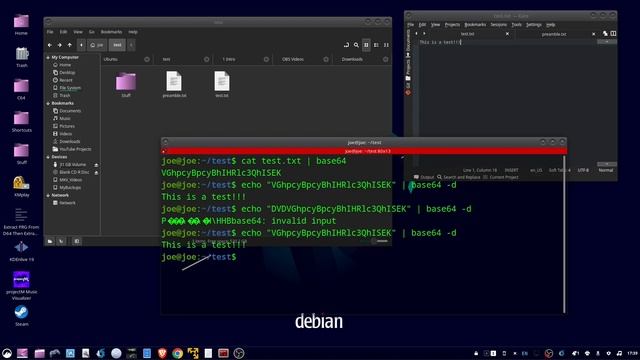The image size is (640, 360).
Task: Open the Help menu in file manager
Action: click(x=133, y=32)
